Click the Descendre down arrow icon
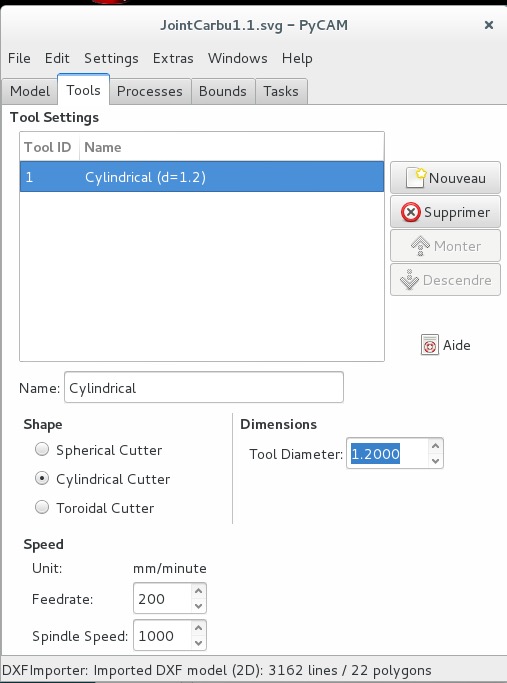The height and width of the screenshot is (683, 507). pos(409,280)
